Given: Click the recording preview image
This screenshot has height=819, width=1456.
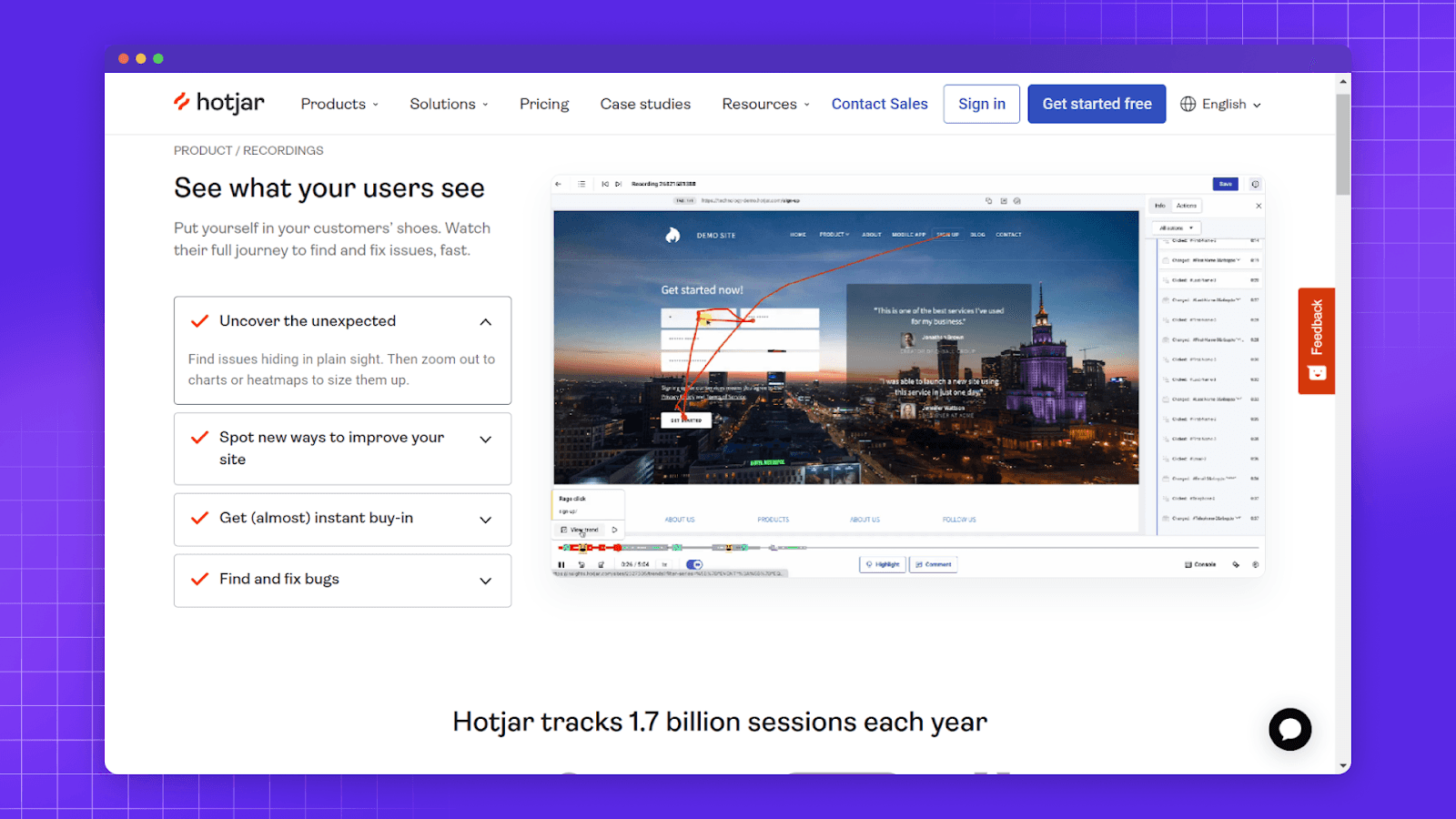Looking at the screenshot, I should tap(846, 347).
